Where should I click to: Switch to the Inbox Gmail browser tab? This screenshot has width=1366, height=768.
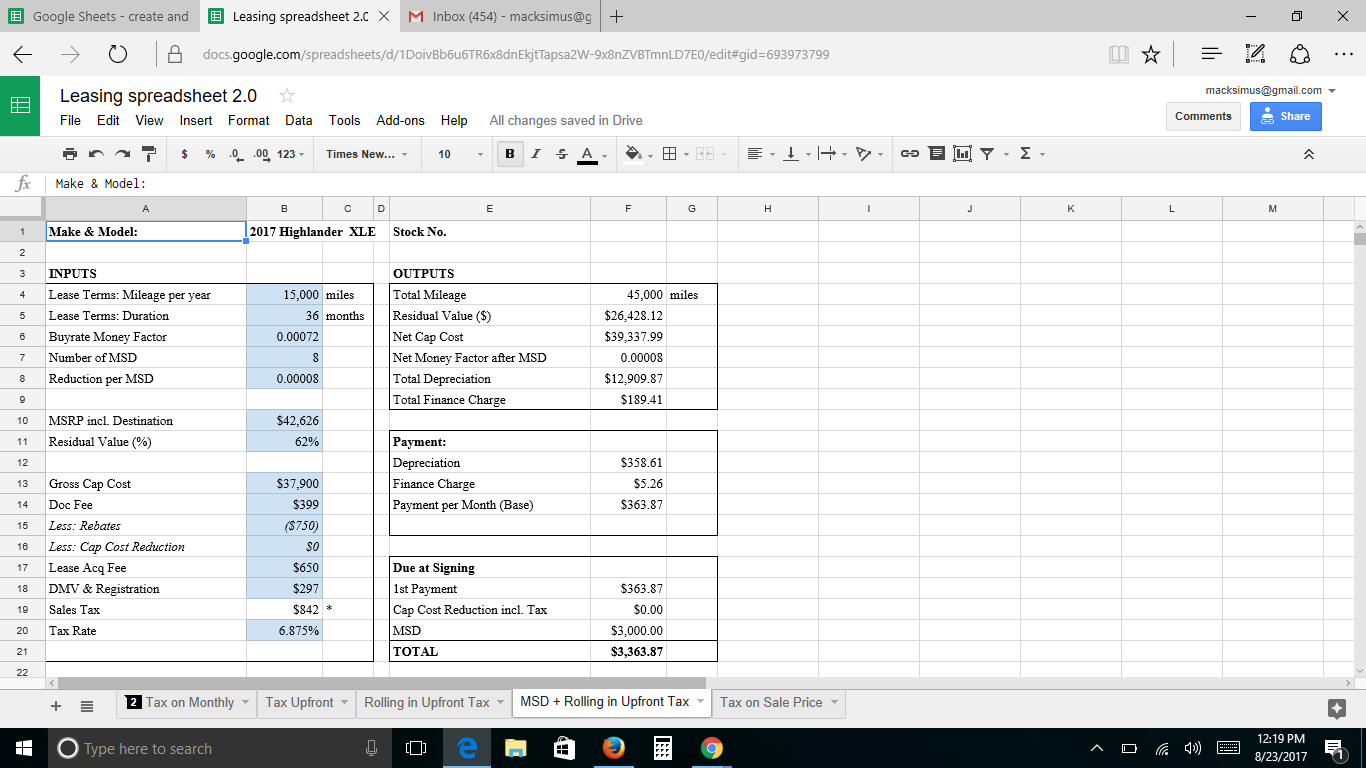pyautogui.click(x=502, y=16)
